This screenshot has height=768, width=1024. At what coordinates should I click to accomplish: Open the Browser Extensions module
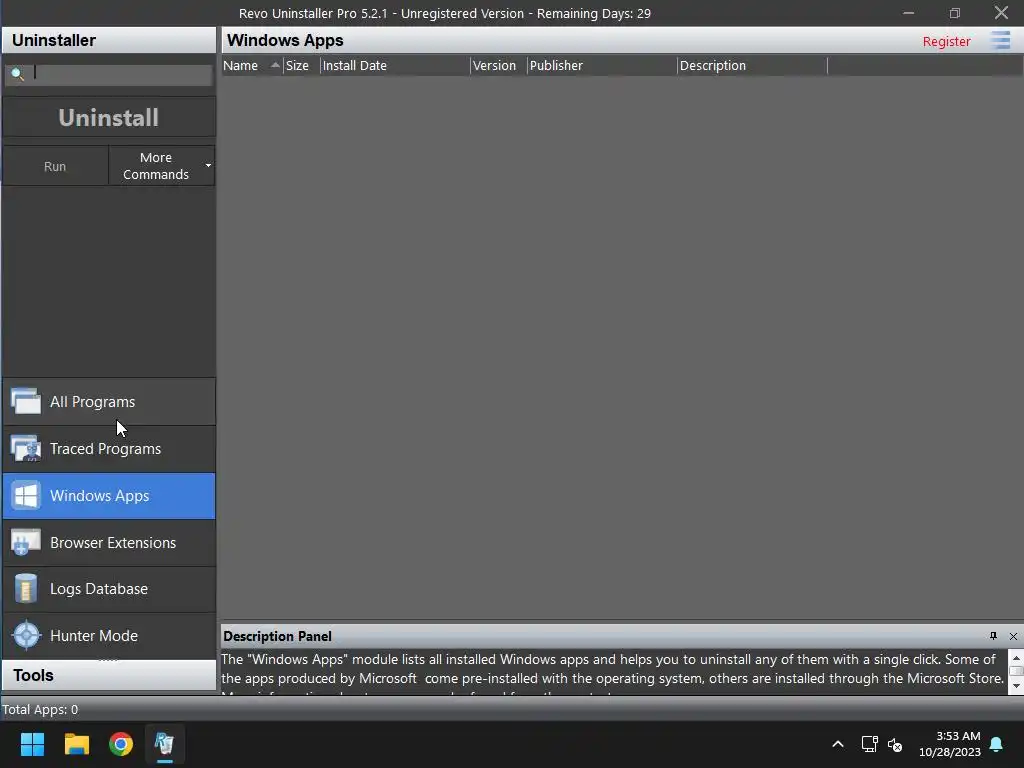click(109, 543)
